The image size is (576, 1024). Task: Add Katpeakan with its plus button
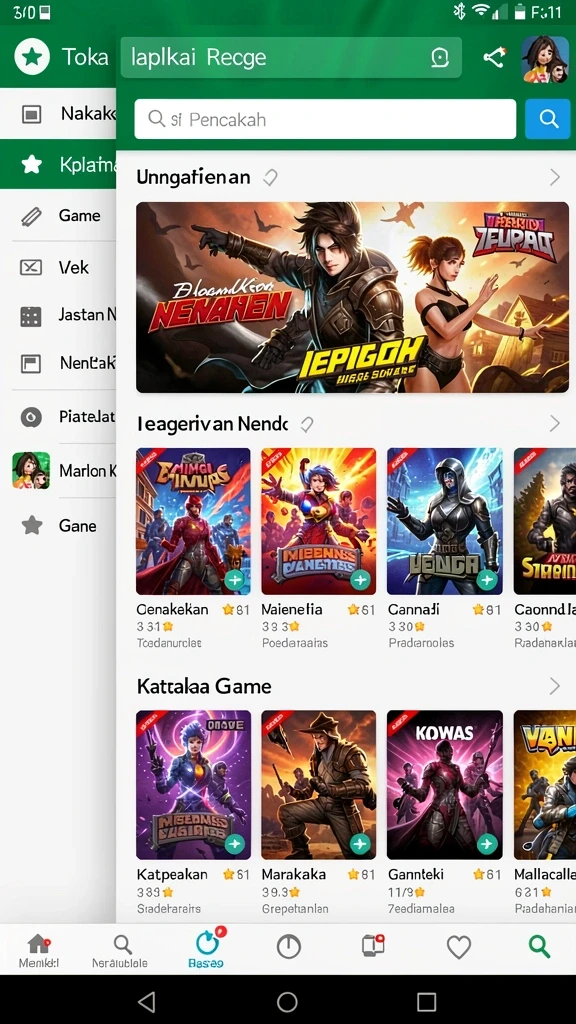234,844
